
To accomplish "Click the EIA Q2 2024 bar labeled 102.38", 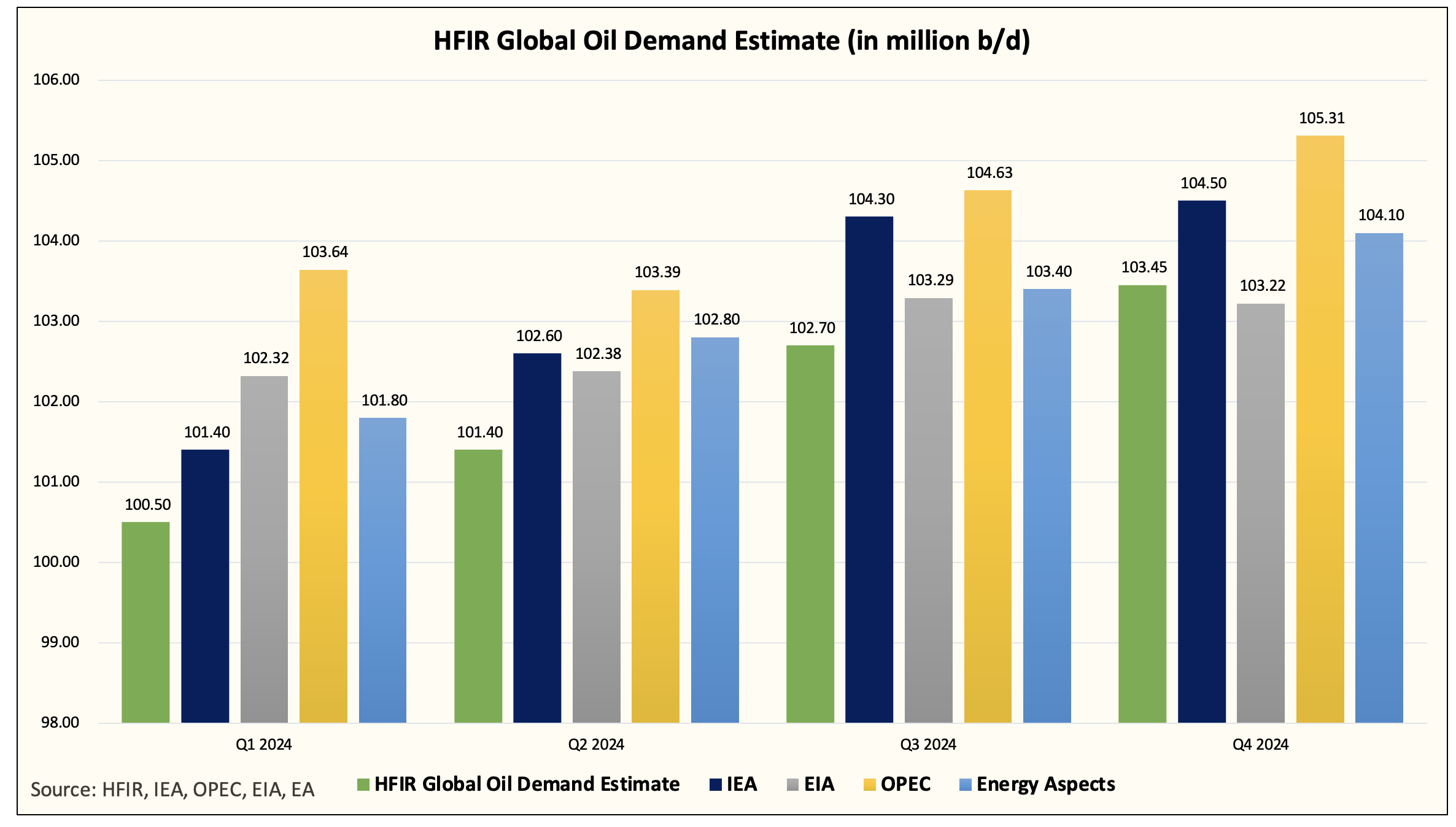I will [597, 546].
